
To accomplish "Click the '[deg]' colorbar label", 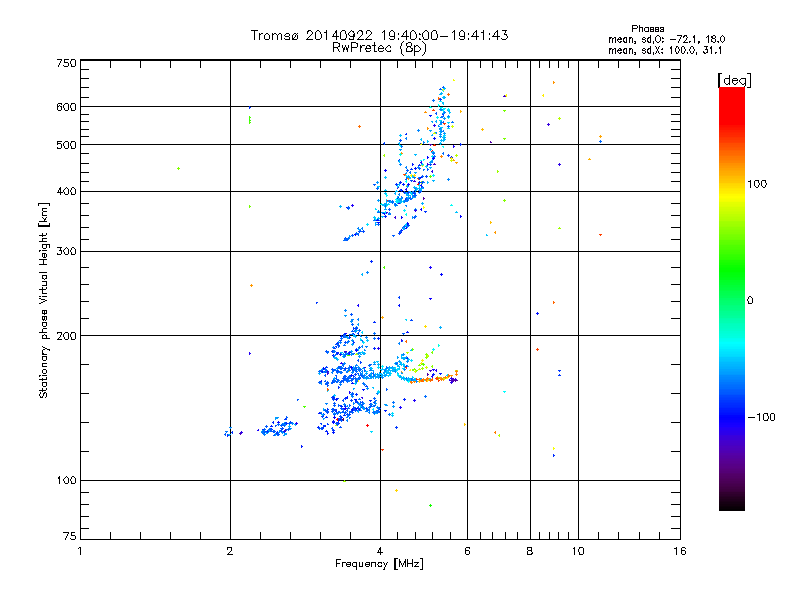I will pos(734,80).
